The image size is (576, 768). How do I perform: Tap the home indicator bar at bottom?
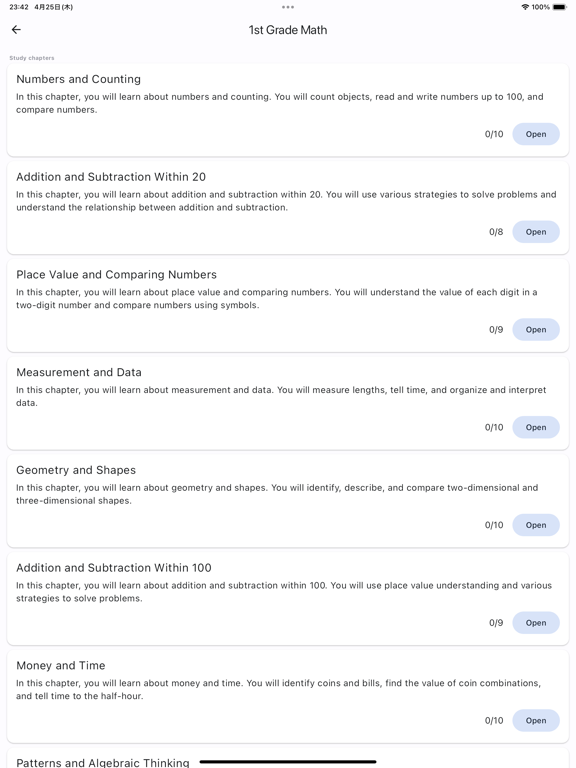pyautogui.click(x=288, y=762)
